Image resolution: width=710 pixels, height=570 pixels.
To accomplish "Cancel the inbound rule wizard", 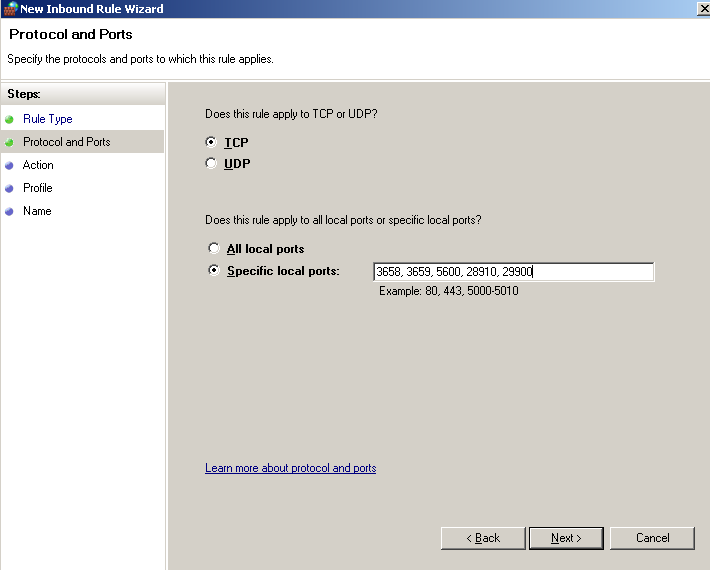I will [652, 538].
